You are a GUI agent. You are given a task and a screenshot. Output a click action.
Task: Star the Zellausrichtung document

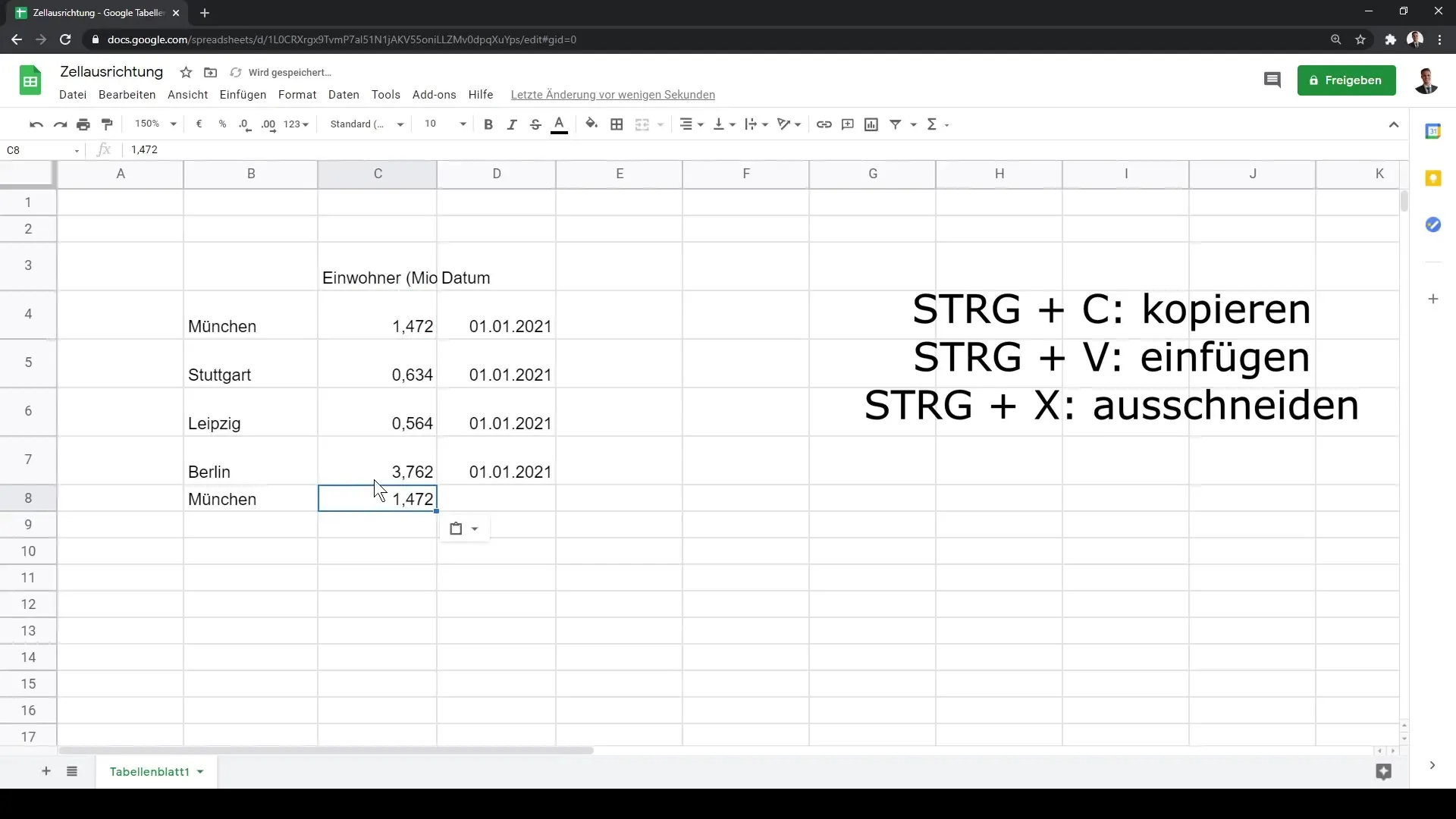click(x=186, y=73)
